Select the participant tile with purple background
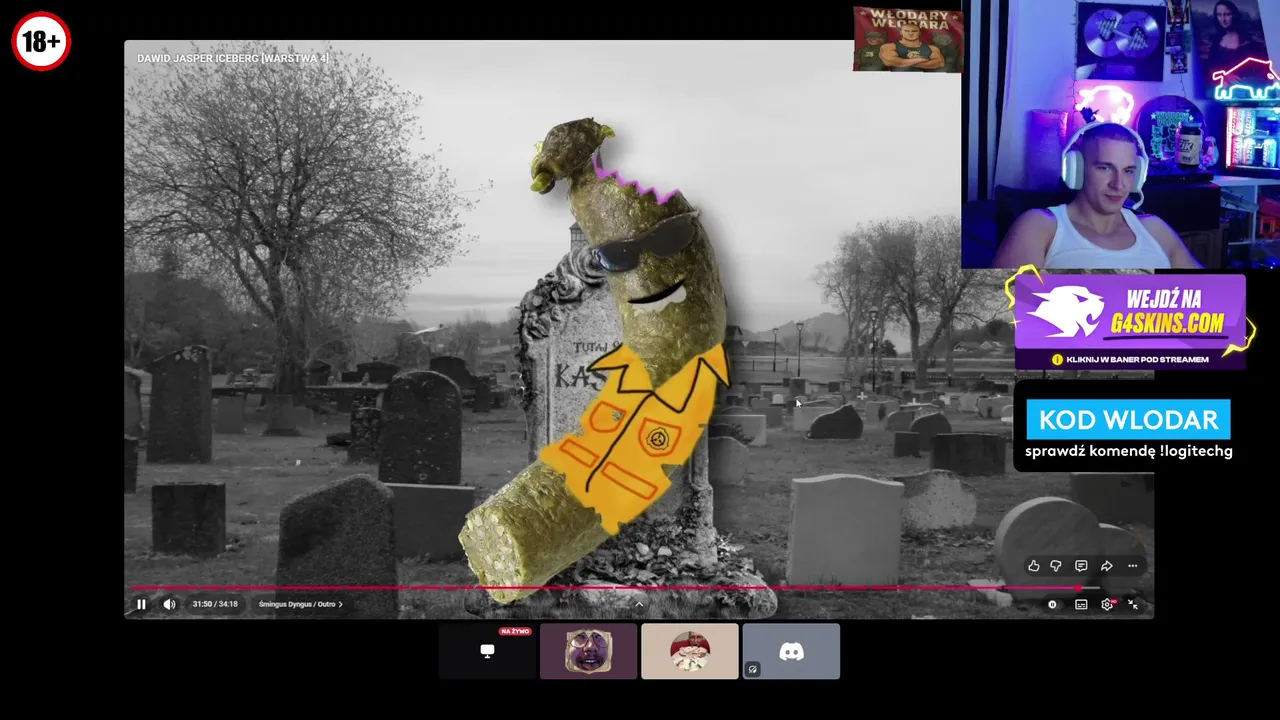Screen dimensions: 1280x720 (589, 651)
